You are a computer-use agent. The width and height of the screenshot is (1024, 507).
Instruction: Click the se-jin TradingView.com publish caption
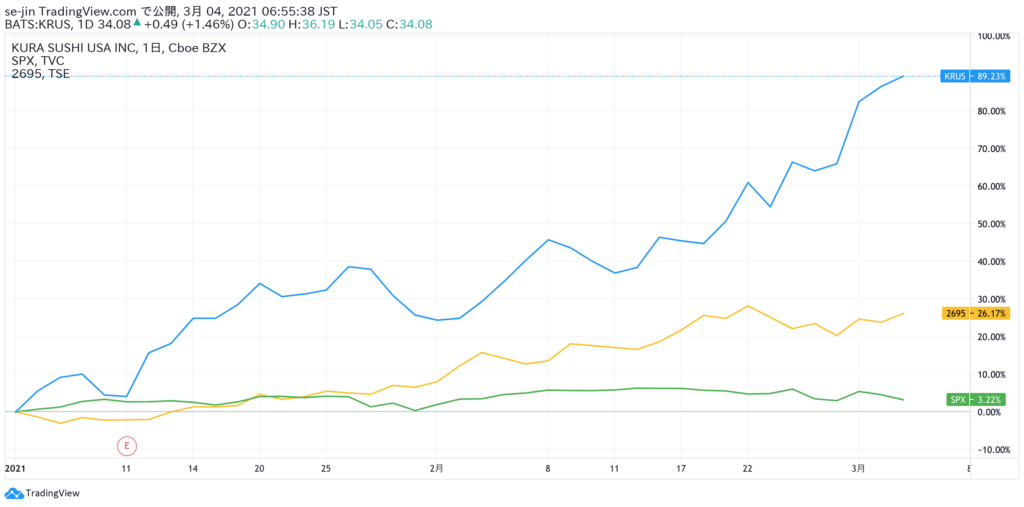172,10
